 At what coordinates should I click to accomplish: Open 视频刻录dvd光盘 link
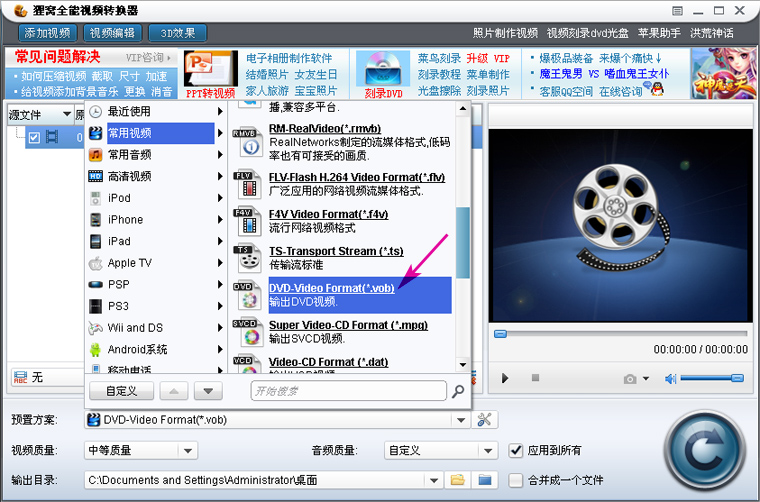tap(588, 33)
